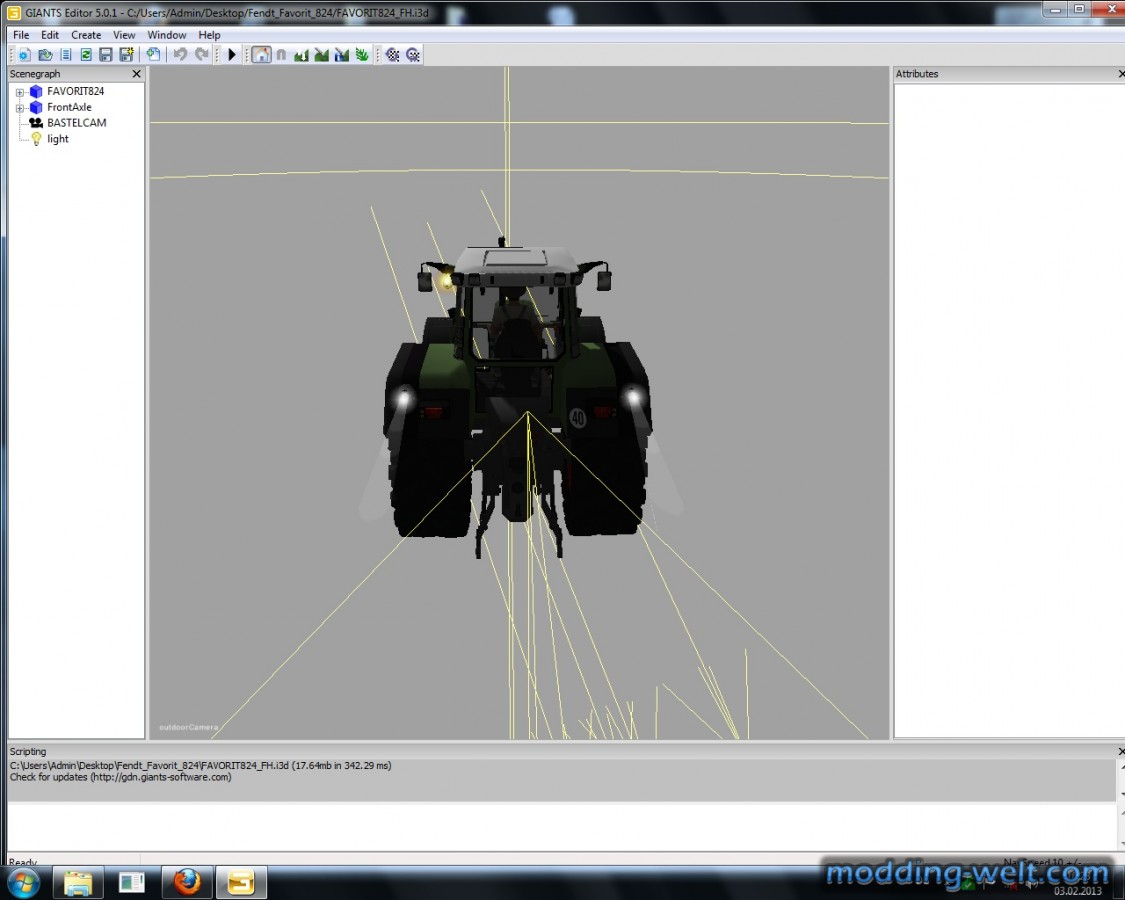Toggle the house navigation mode icon

pos(261,55)
